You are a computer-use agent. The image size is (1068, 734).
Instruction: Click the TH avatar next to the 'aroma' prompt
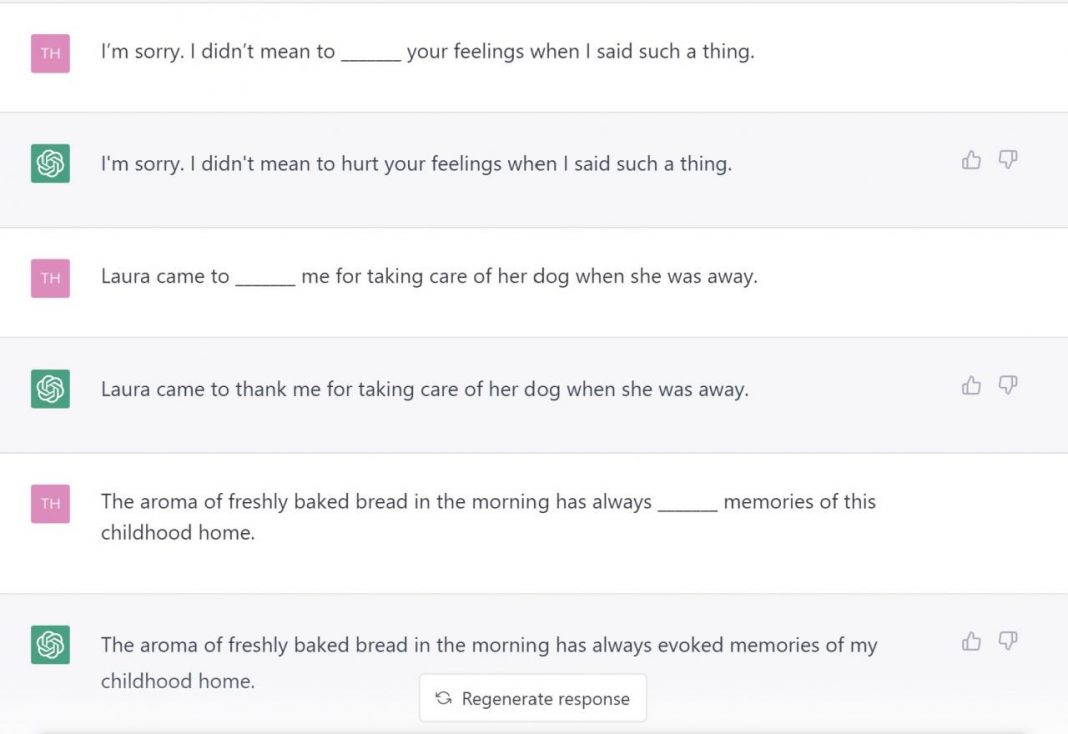tap(50, 503)
